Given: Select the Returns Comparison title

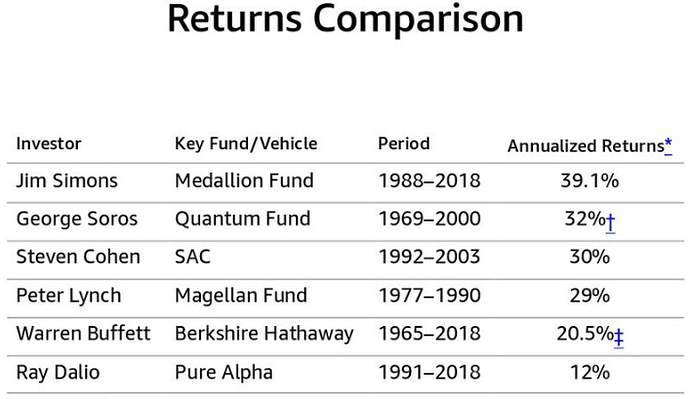Looking at the screenshot, I should (x=345, y=19).
